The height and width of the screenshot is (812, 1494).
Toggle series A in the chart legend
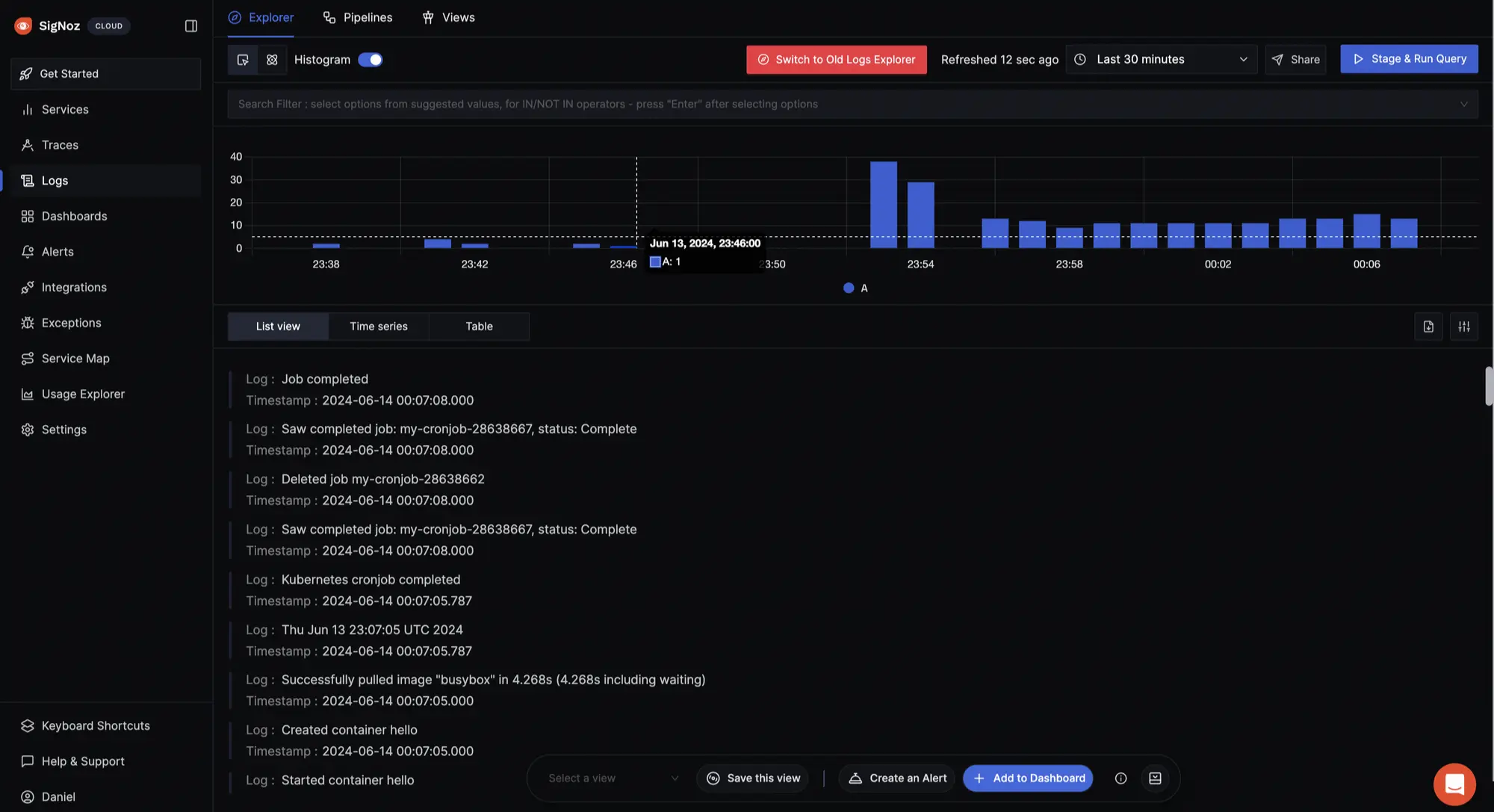click(855, 288)
